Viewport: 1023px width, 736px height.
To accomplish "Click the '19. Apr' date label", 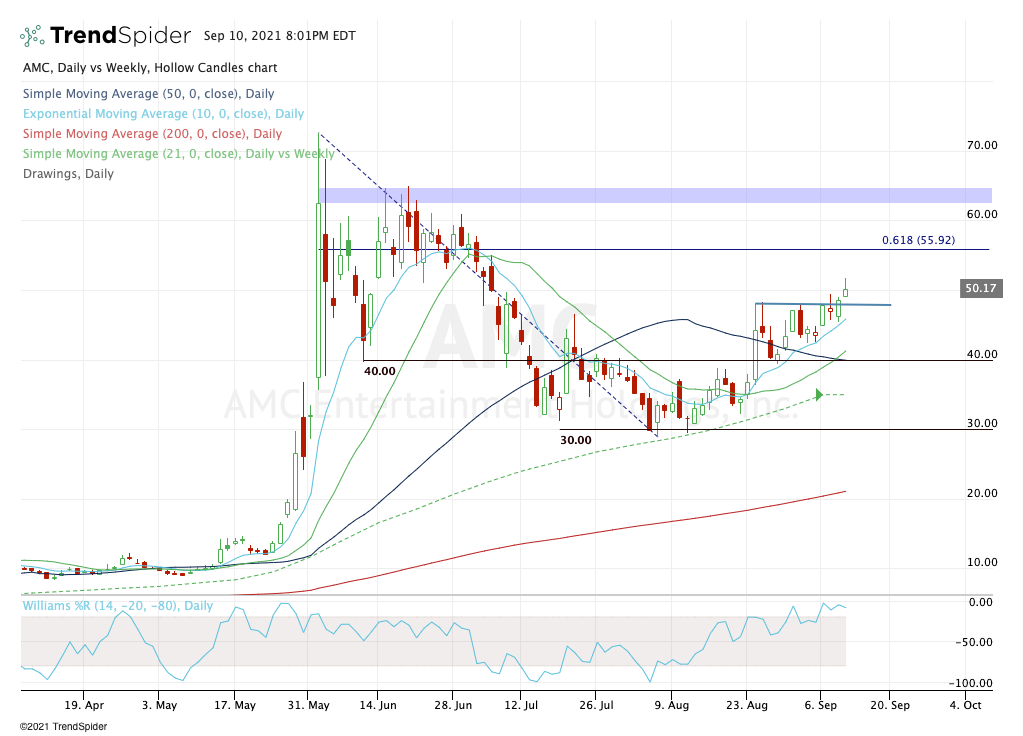I will (x=84, y=705).
